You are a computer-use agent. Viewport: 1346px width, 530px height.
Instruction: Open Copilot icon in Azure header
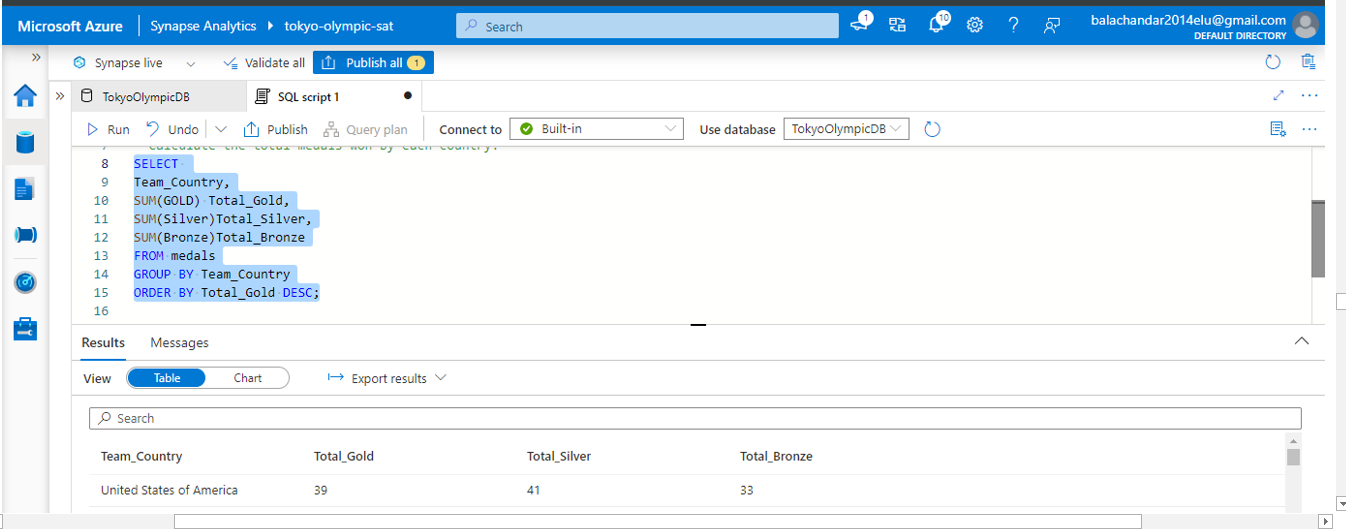pyautogui.click(x=861, y=25)
